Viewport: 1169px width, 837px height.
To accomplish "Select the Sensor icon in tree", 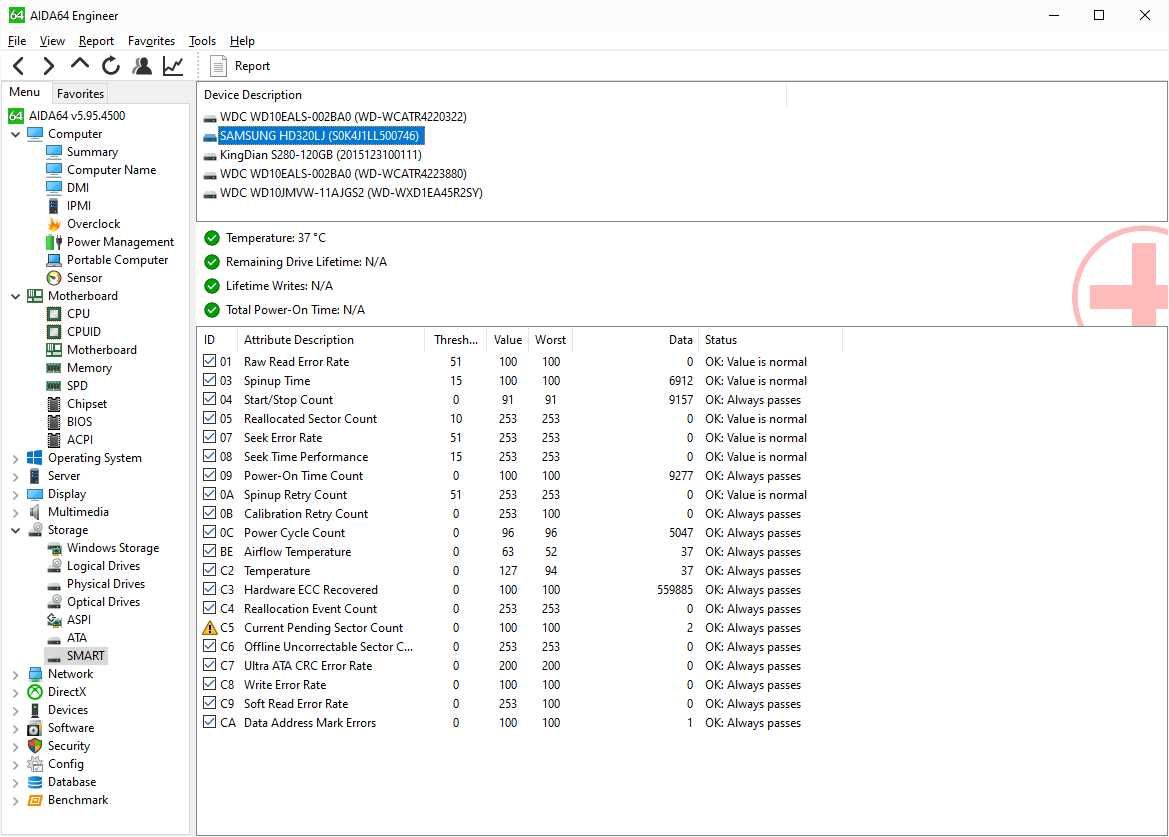I will 54,278.
